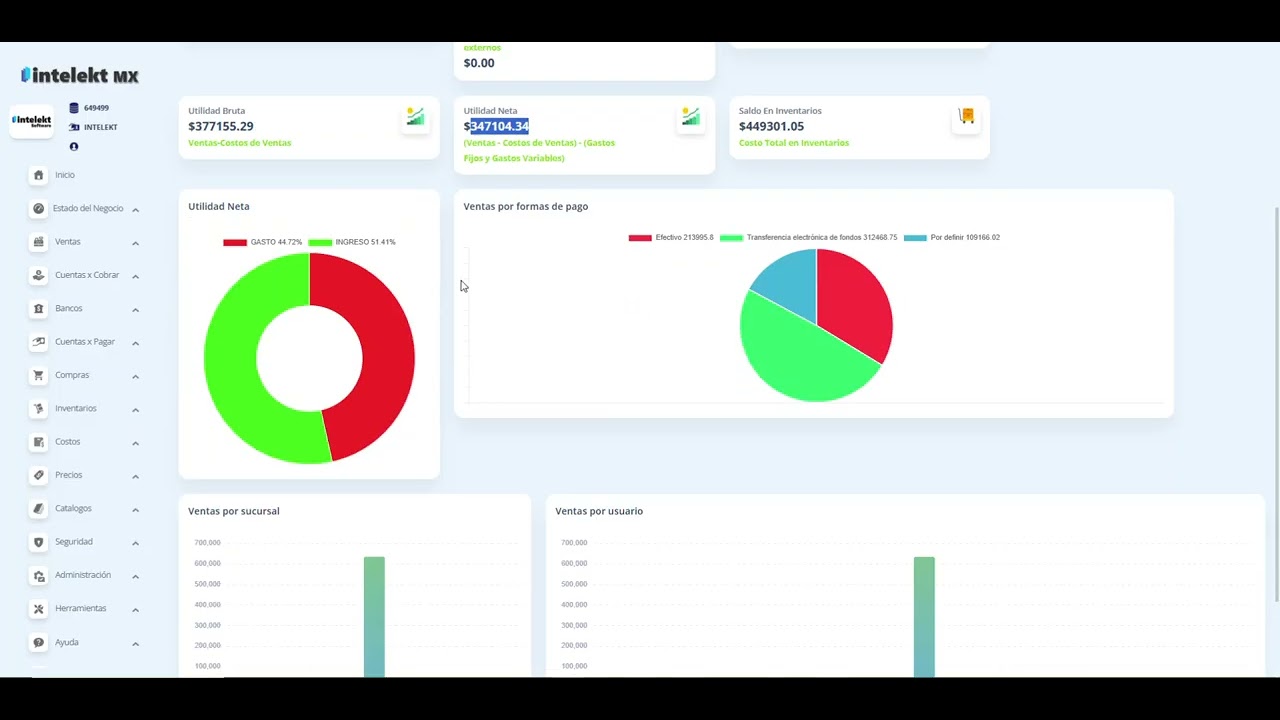Click the Ventas por sucursal heading

point(234,511)
